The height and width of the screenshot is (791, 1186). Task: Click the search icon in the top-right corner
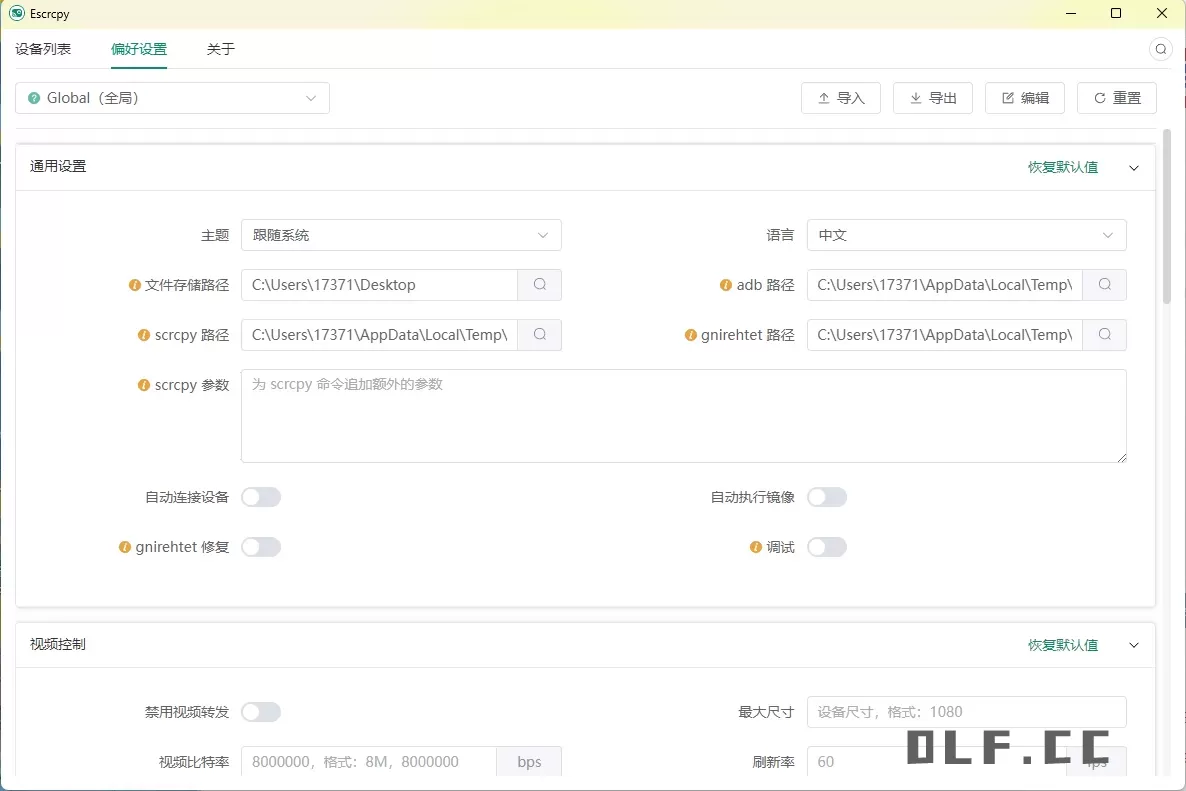(x=1160, y=48)
